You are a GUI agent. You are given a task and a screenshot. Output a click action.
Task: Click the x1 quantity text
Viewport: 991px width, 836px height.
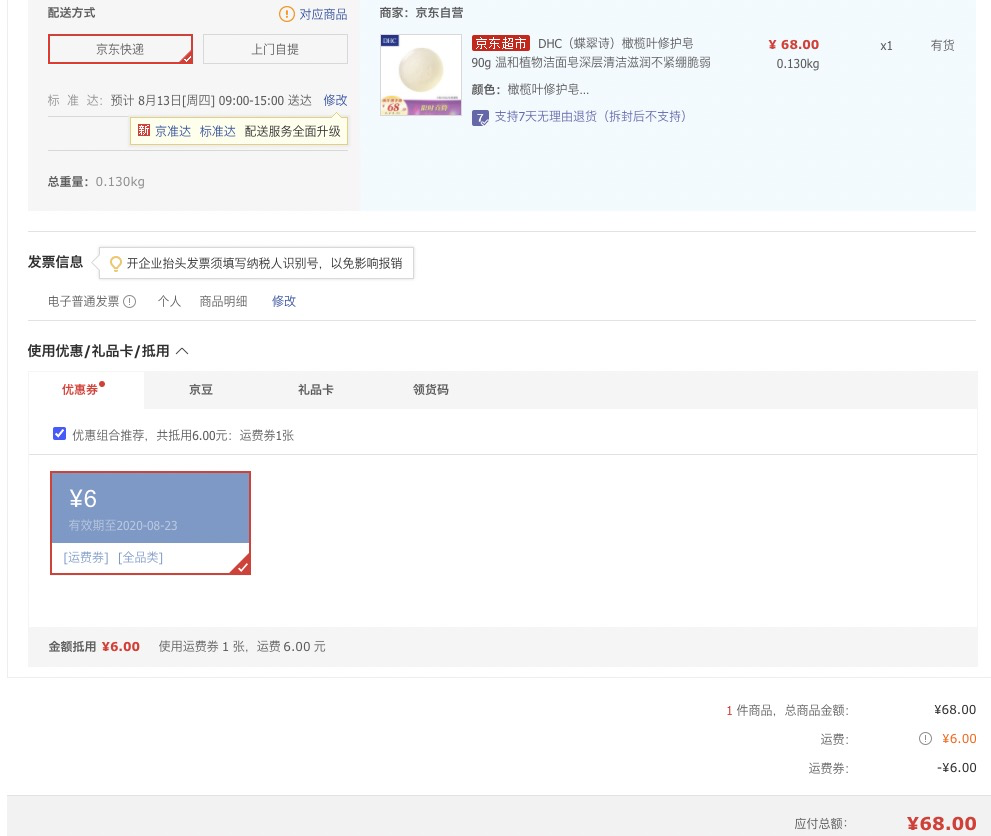[x=886, y=45]
